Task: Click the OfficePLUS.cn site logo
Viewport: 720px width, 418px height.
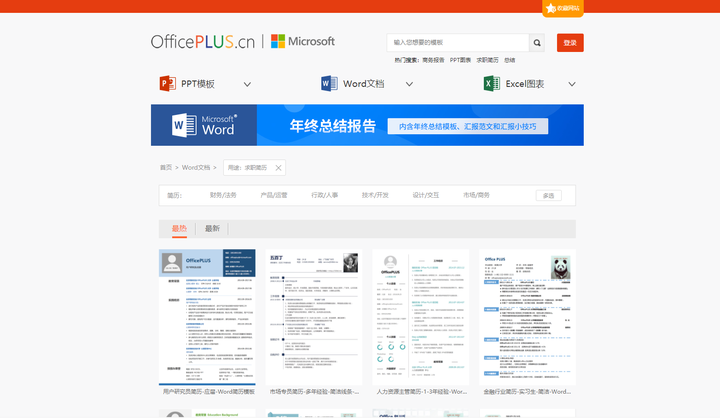Action: point(203,42)
